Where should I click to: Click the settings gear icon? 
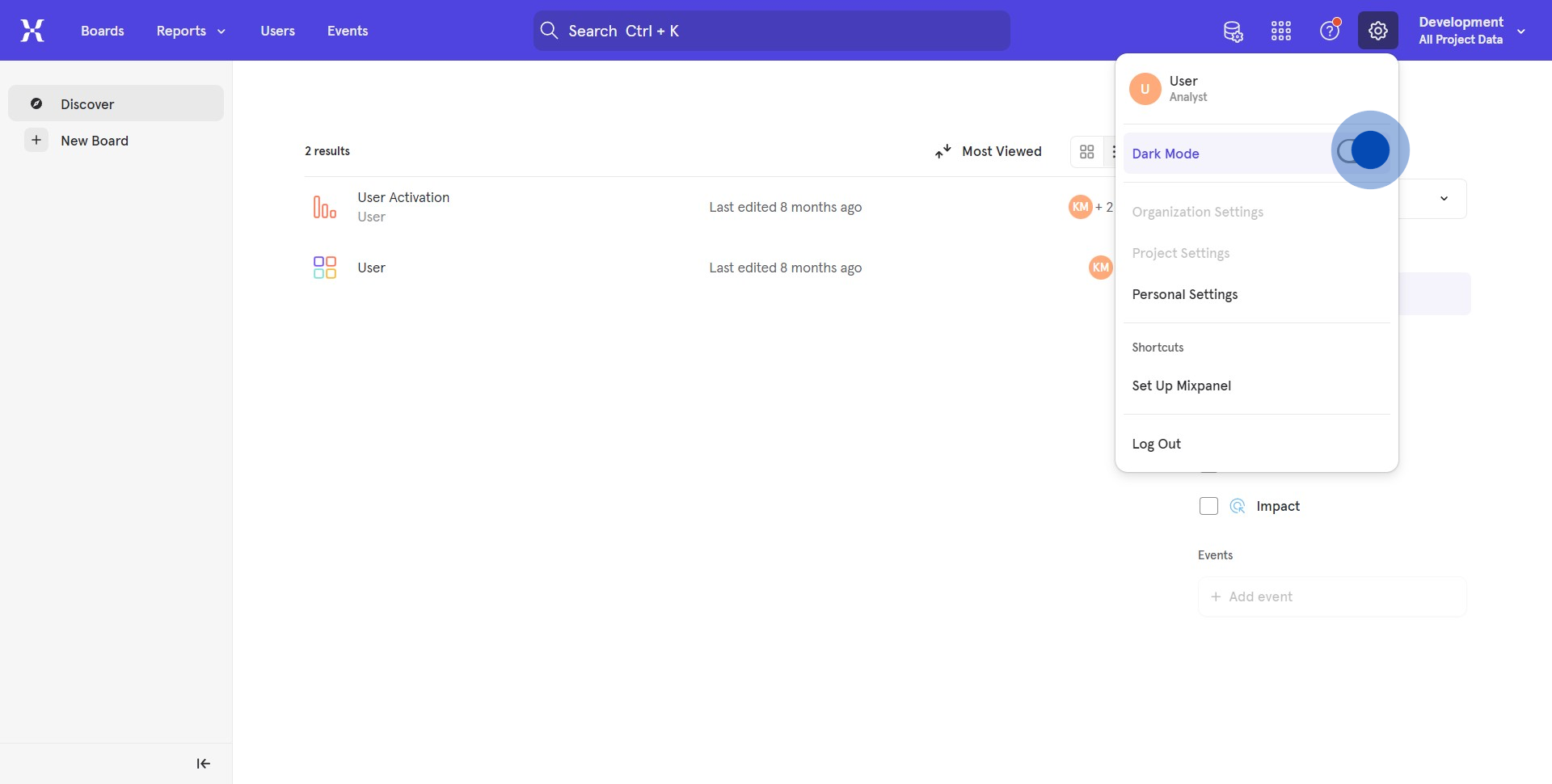coord(1378,31)
